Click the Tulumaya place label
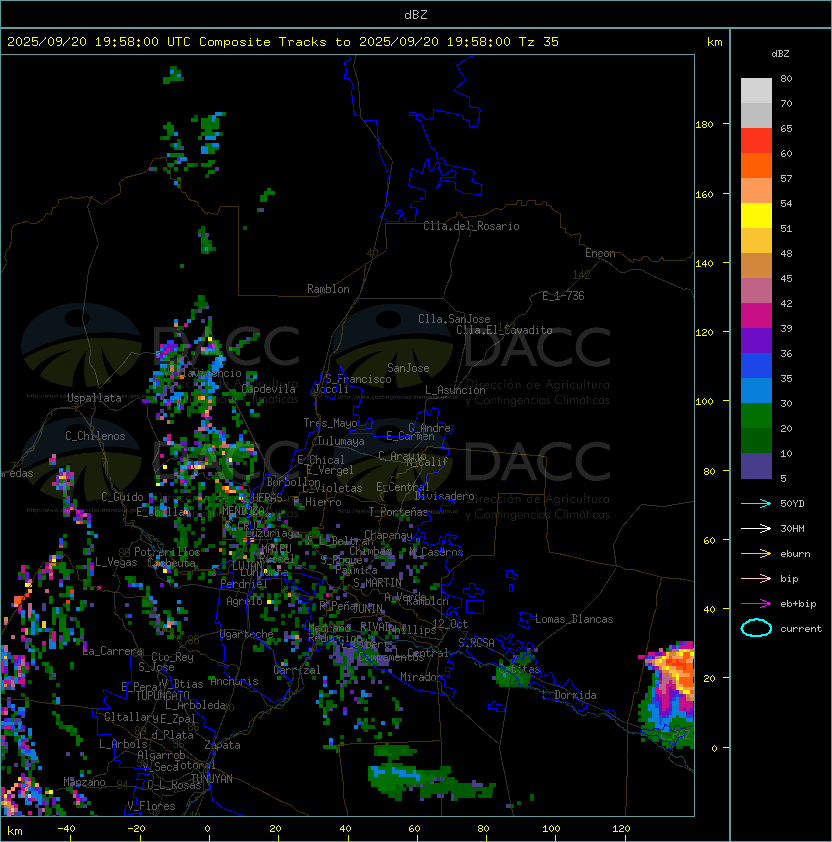This screenshot has width=832, height=842. [x=341, y=441]
